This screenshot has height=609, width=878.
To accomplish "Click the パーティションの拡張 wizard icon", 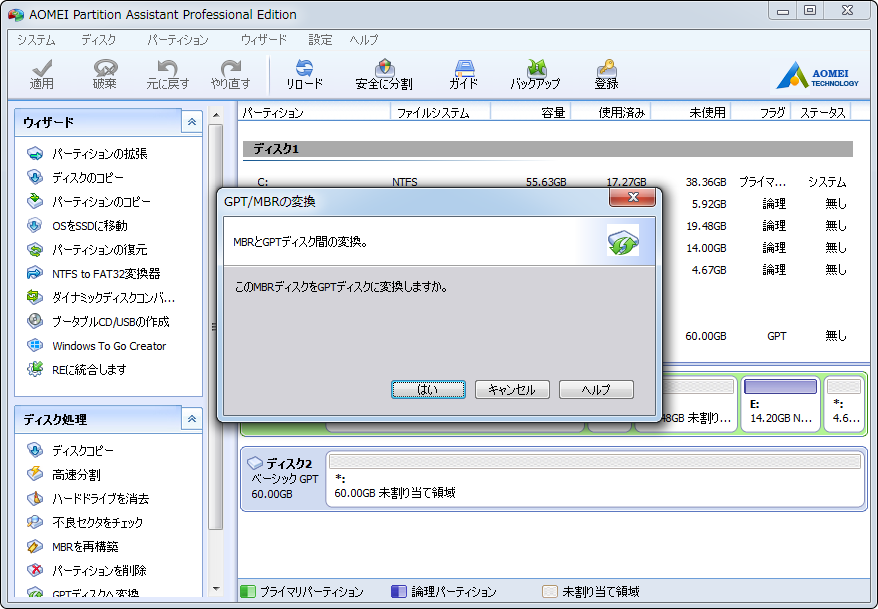I will click(x=35, y=153).
